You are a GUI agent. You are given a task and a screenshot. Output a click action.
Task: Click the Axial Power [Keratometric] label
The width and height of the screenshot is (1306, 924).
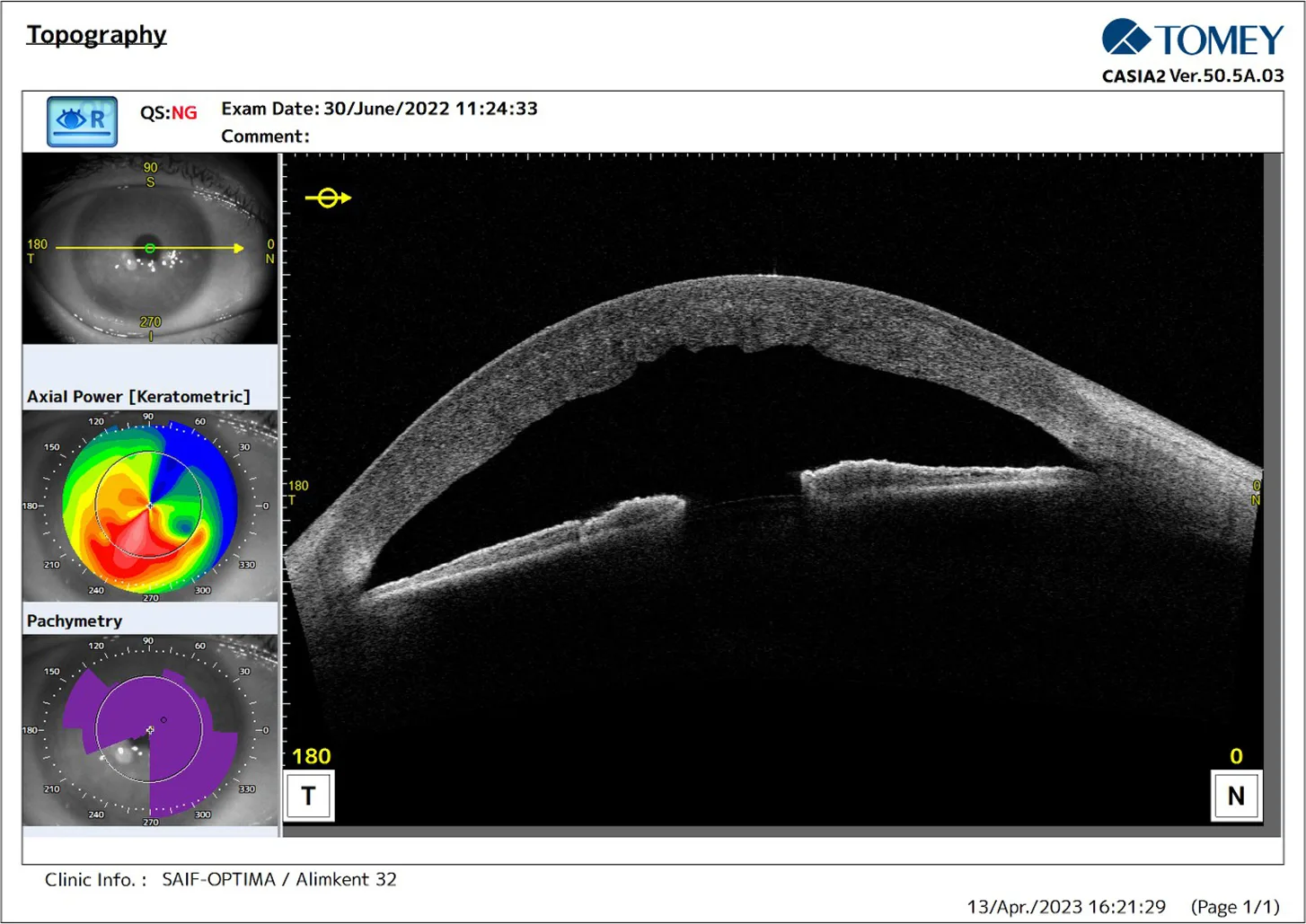138,397
